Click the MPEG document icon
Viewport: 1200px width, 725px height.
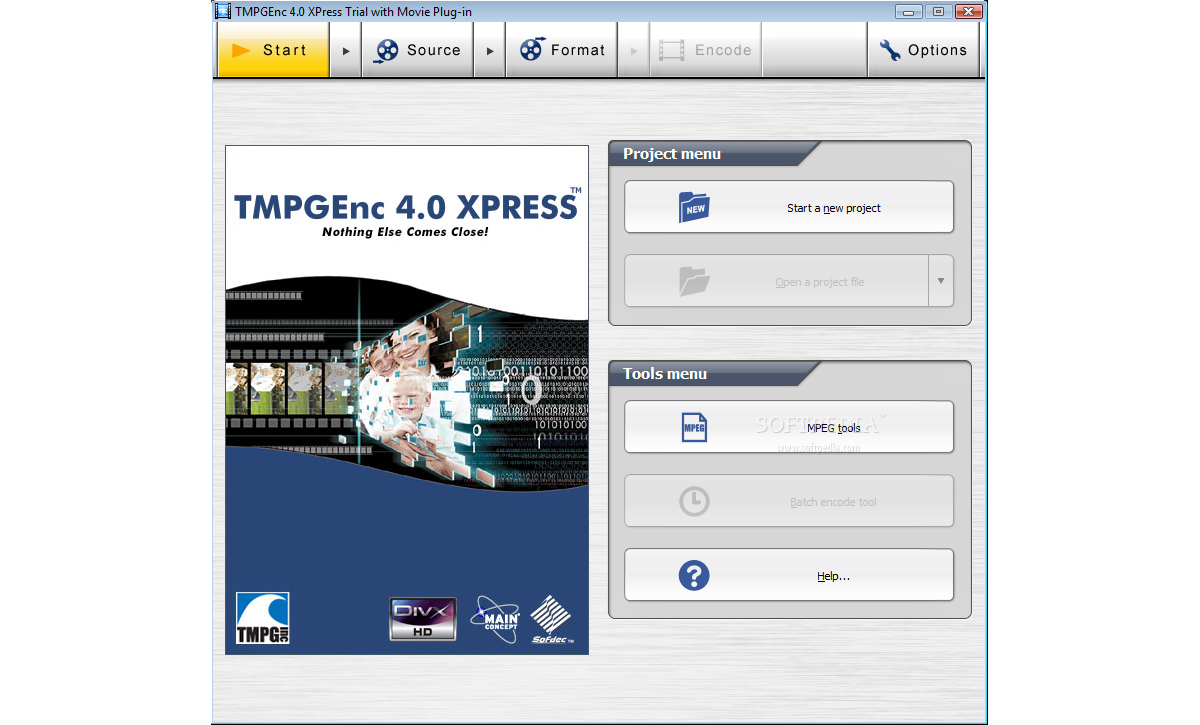tap(694, 427)
